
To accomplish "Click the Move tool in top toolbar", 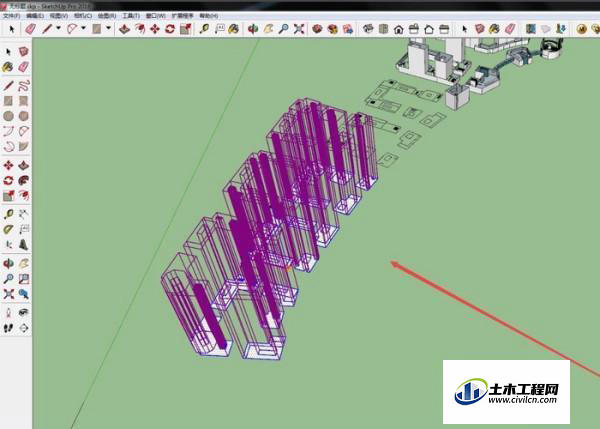I will pos(155,29).
